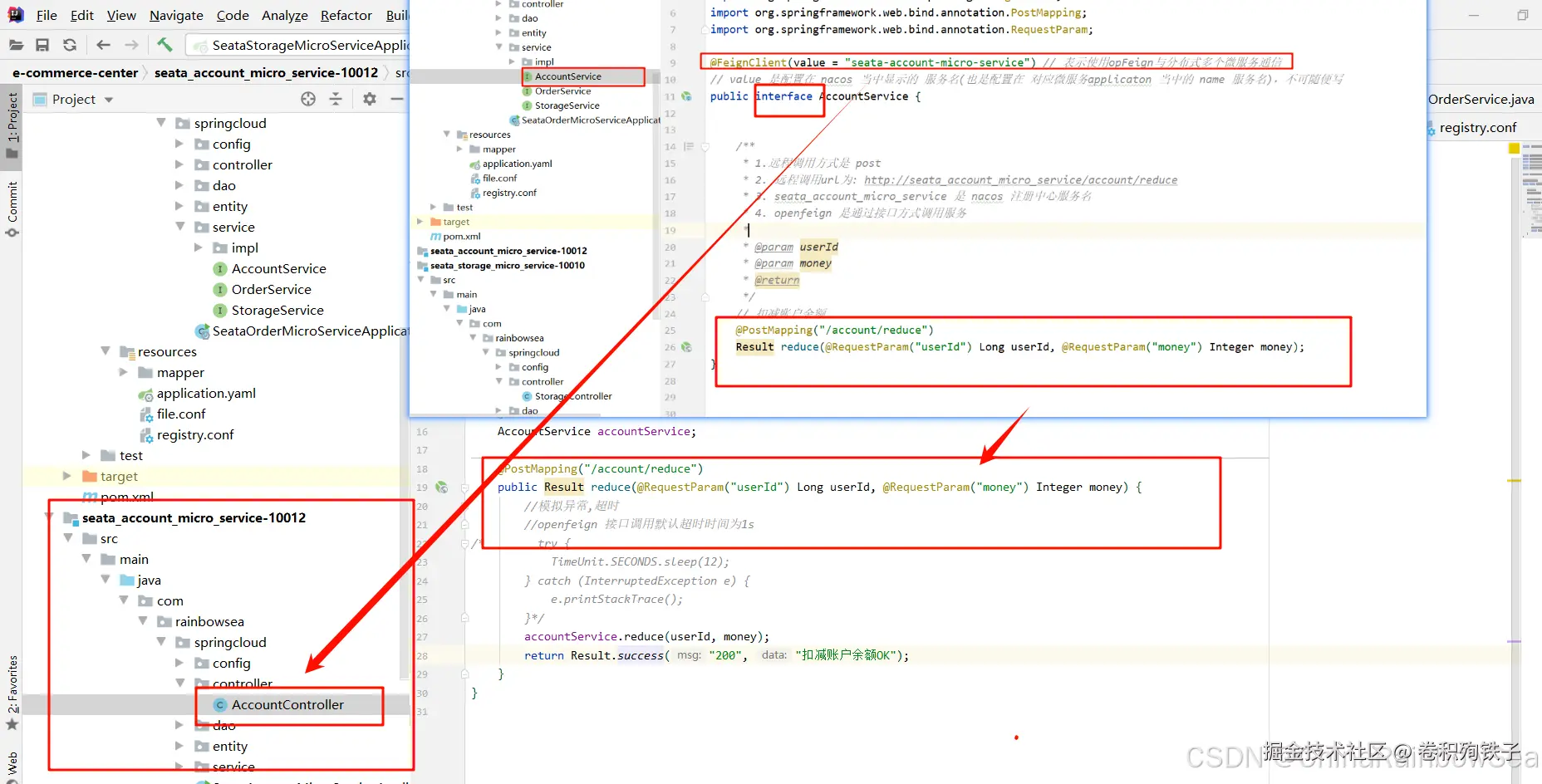Toggle code fold marker on line 19

(x=464, y=488)
